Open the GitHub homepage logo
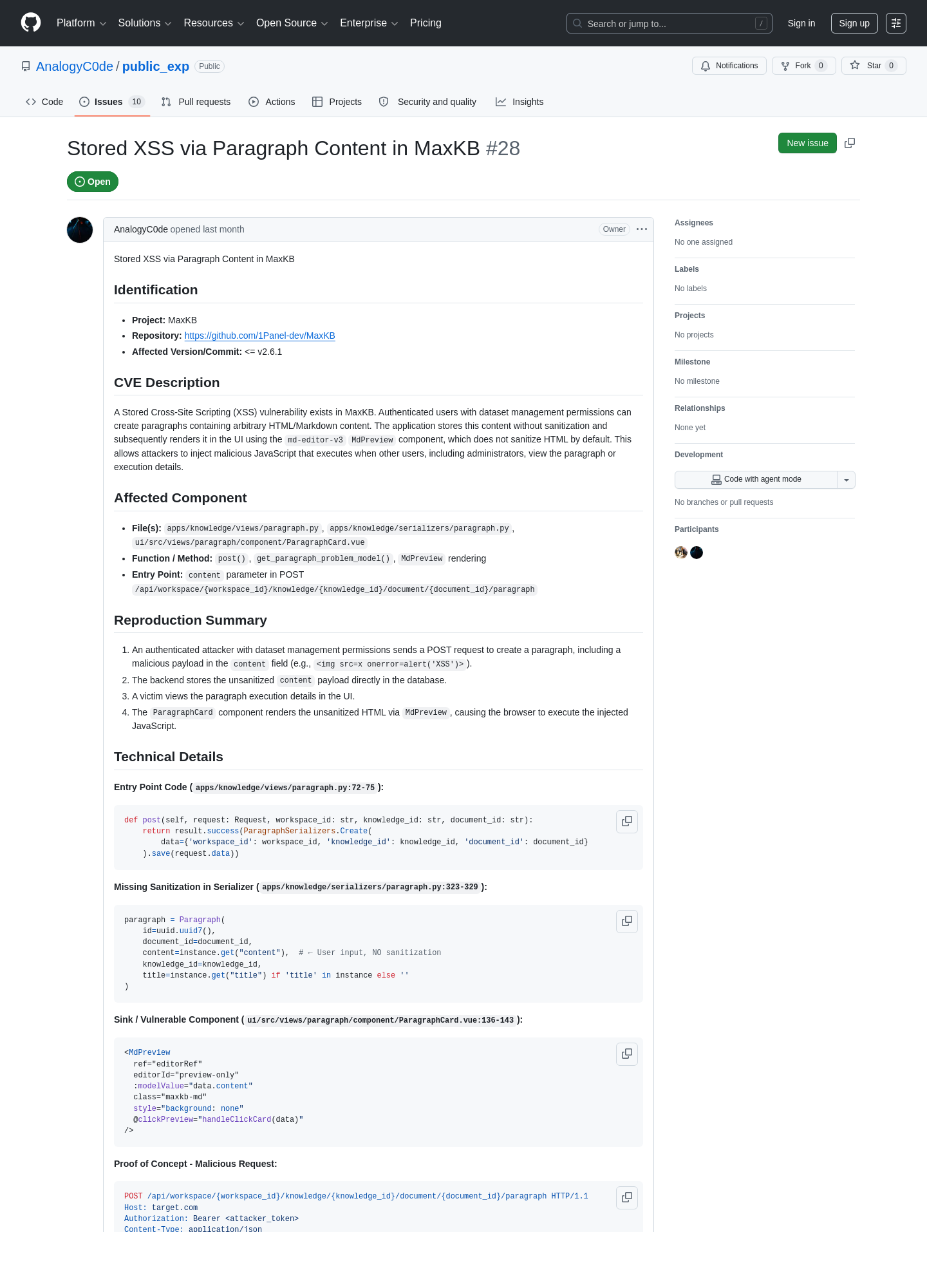Viewport: 927px width, 1288px height. point(31,23)
